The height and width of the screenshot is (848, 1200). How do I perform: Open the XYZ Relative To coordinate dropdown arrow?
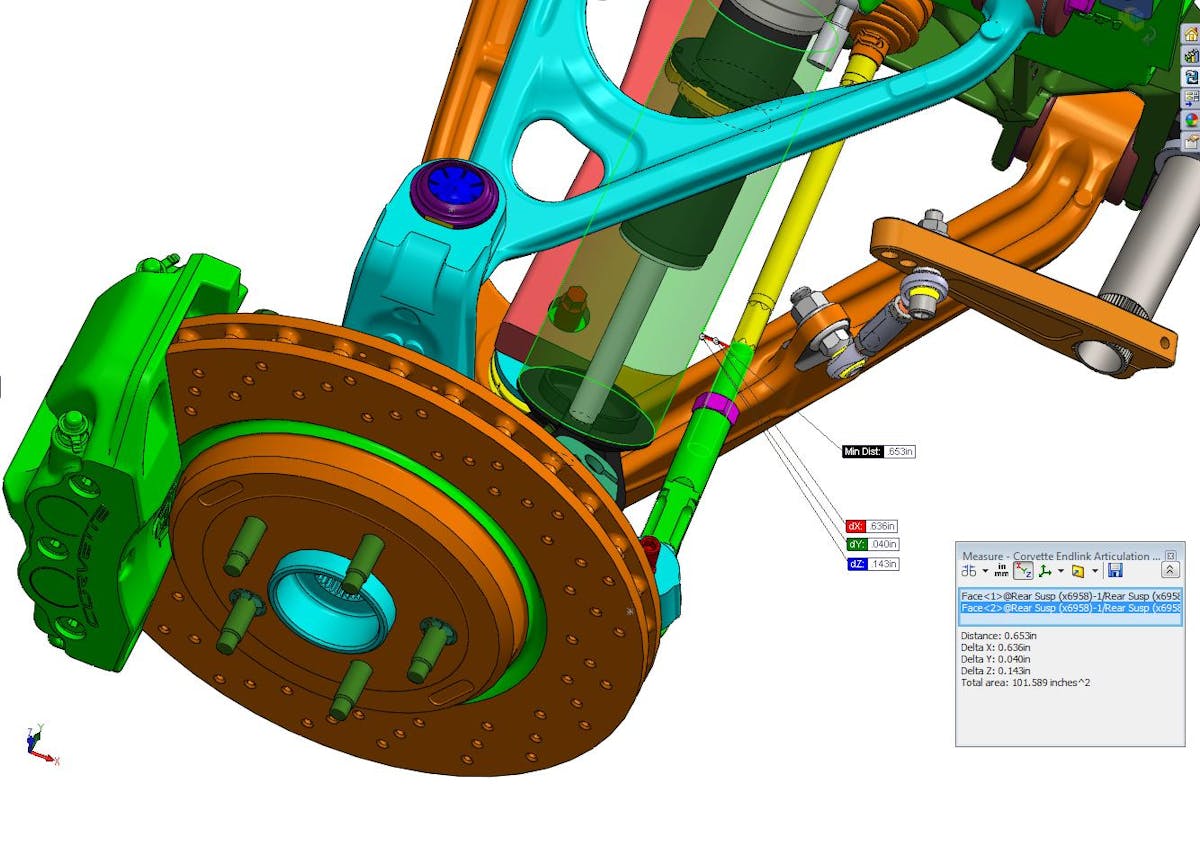(x=1060, y=572)
